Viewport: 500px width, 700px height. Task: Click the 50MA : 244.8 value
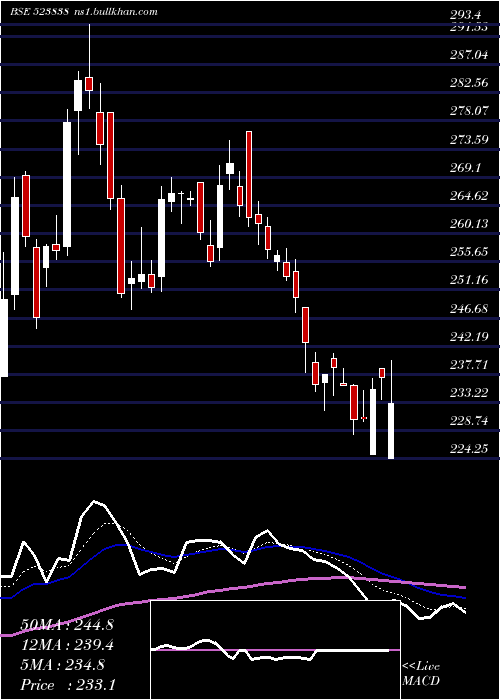[x=67, y=625]
